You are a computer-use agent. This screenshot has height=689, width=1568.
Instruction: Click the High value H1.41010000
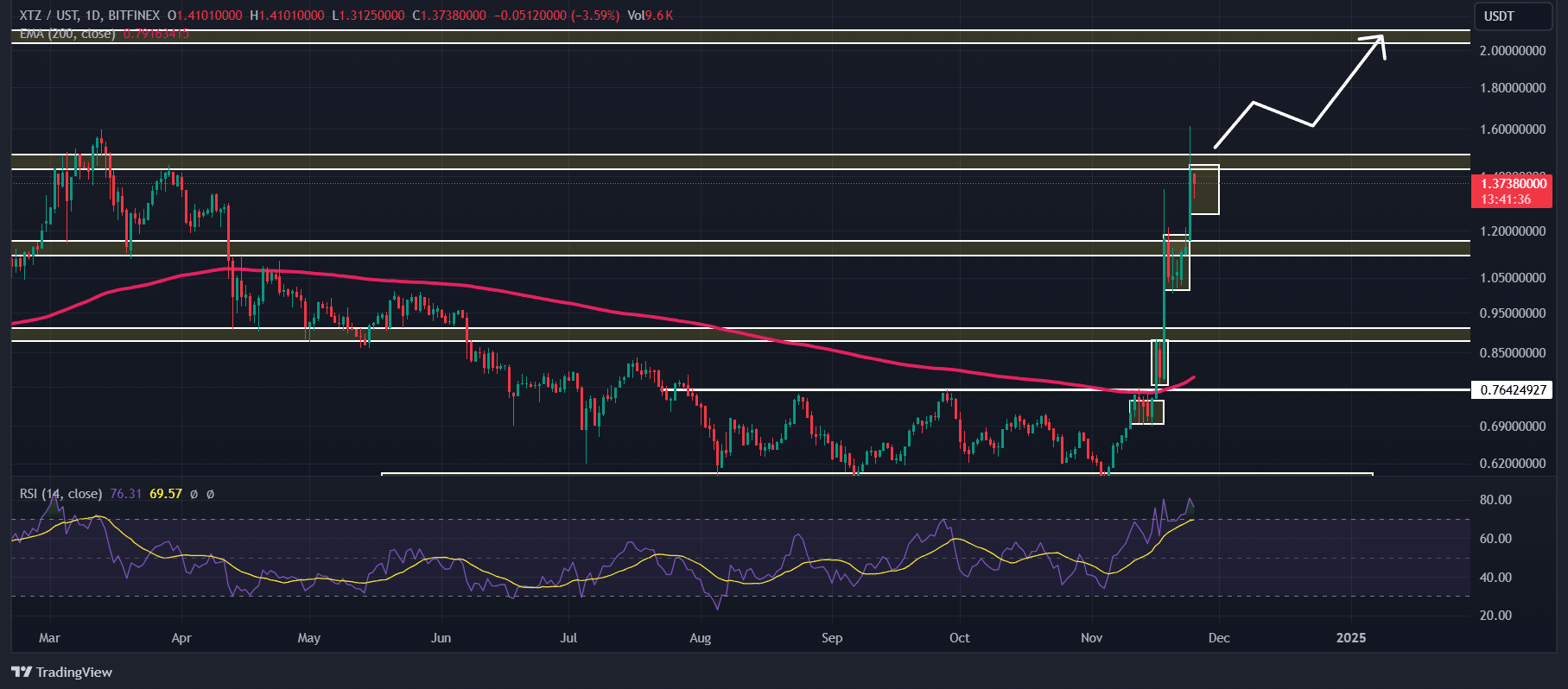pyautogui.click(x=287, y=16)
